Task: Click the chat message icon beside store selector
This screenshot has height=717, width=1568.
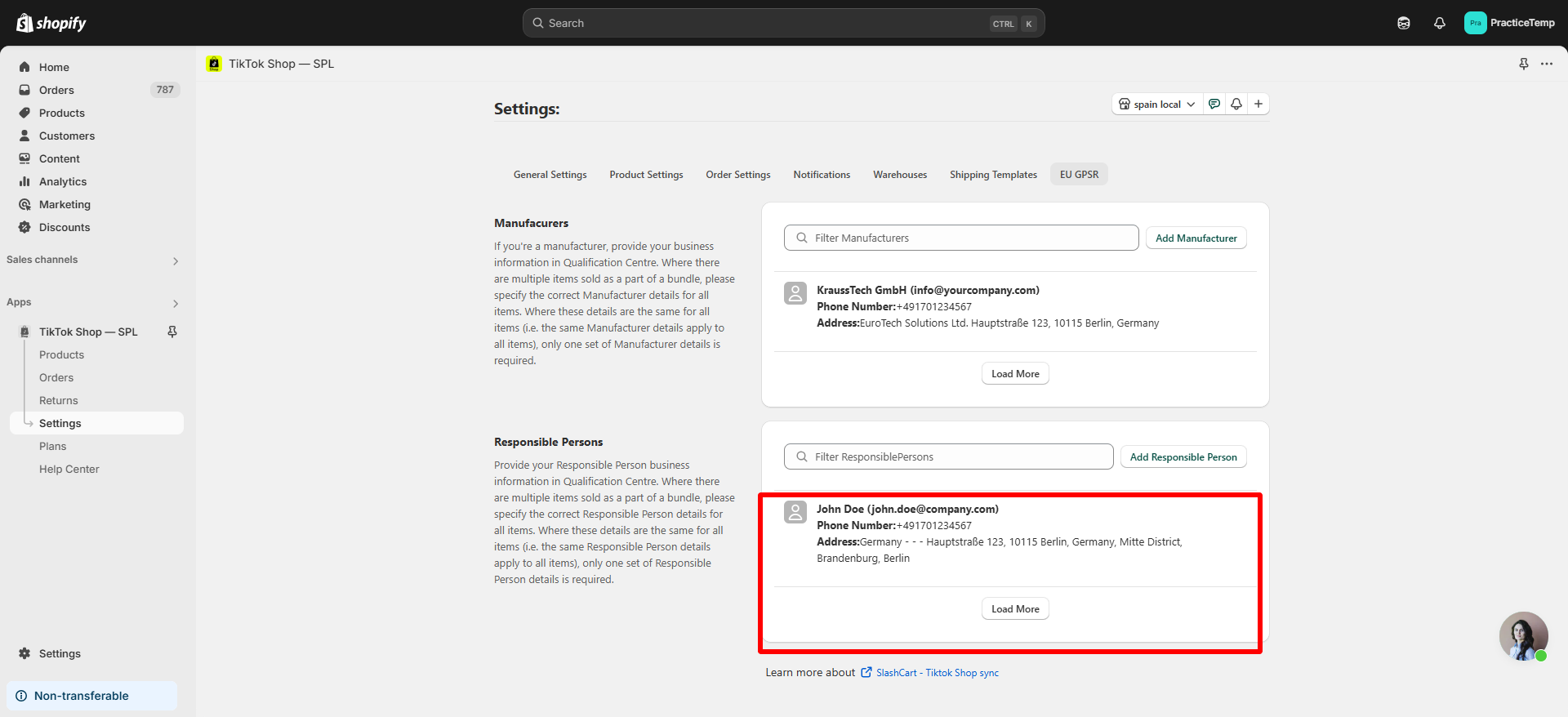Action: click(1214, 104)
